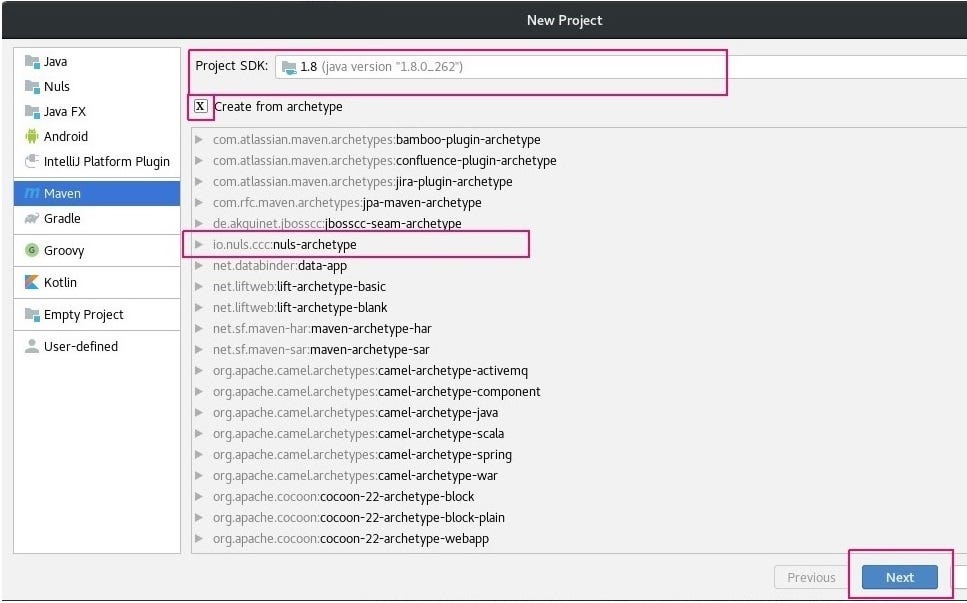Toggle the Create from archetype checkbox
Image resolution: width=967 pixels, height=603 pixels.
[200, 106]
